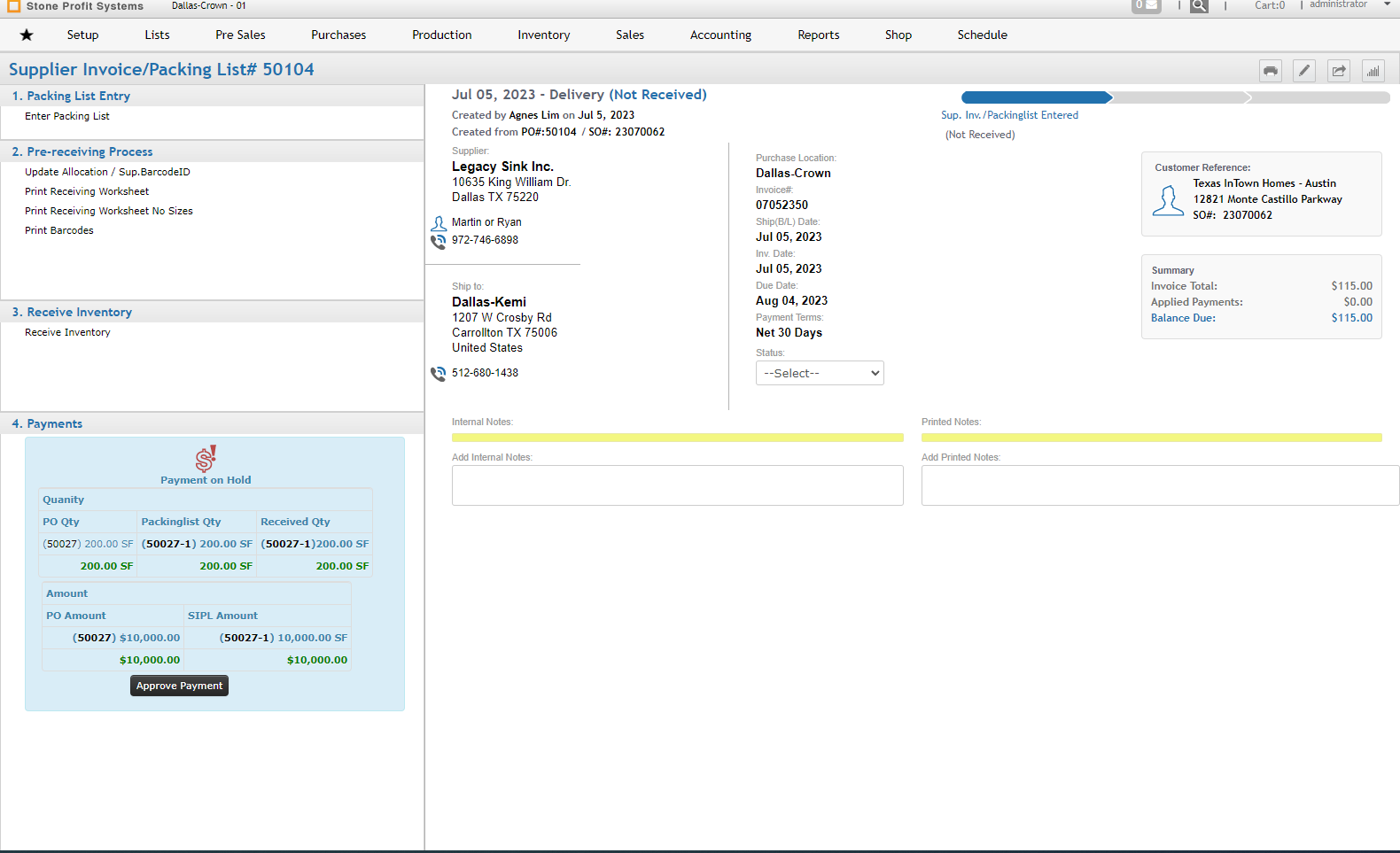Click Print Receiving Worksheet No Sizes

click(109, 211)
